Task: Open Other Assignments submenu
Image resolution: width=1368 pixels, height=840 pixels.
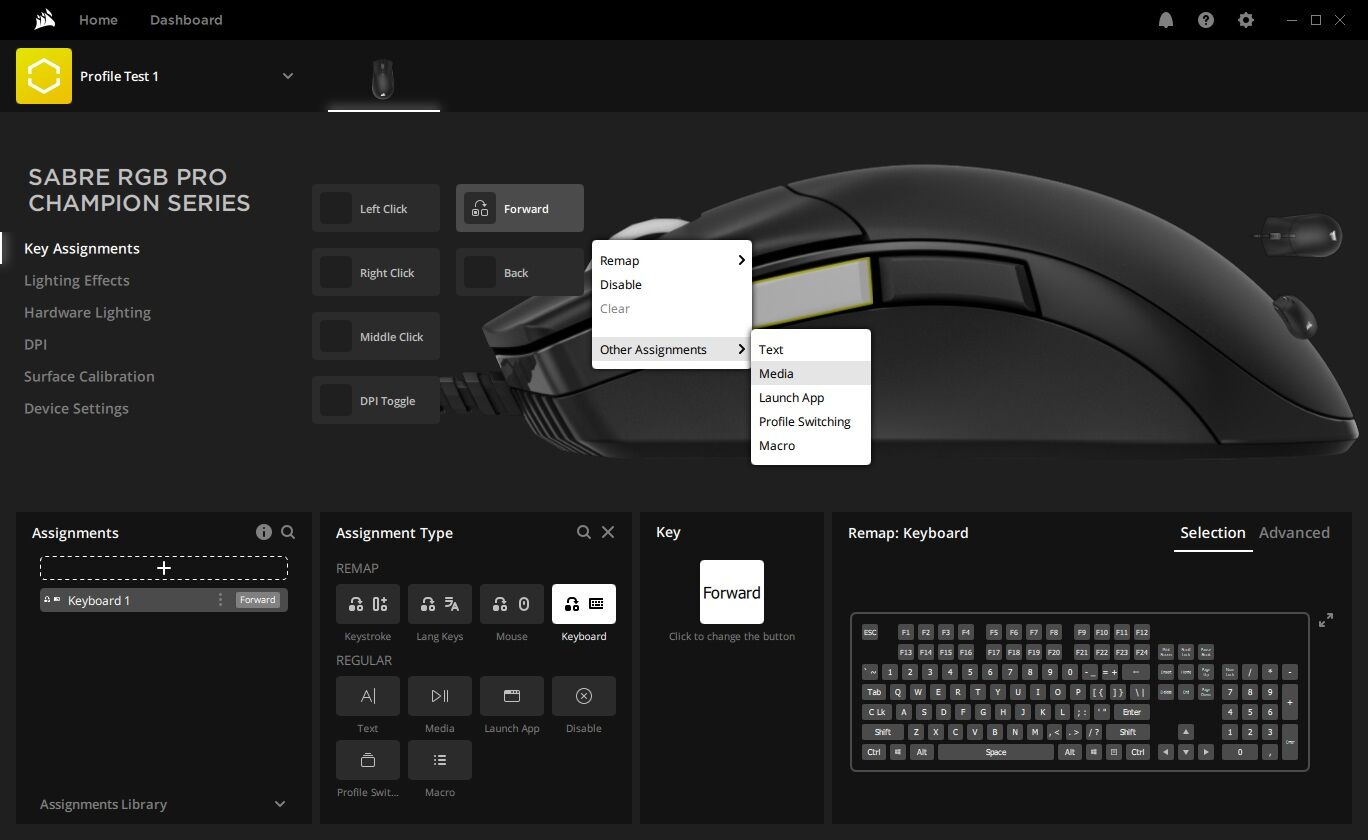Action: click(672, 349)
